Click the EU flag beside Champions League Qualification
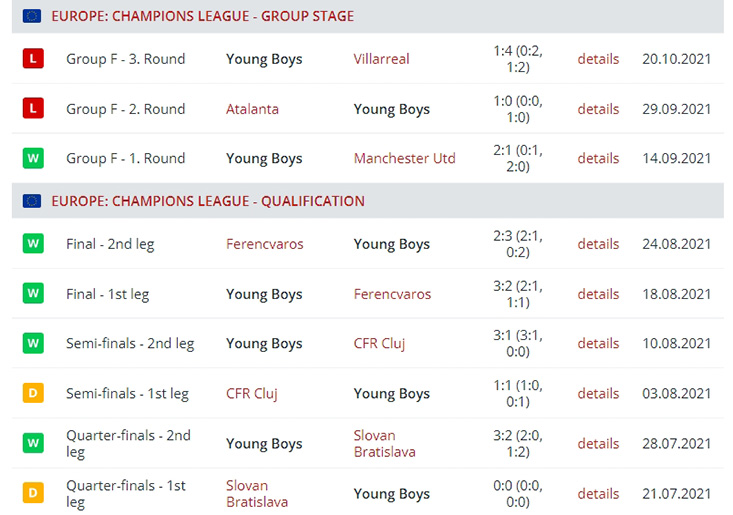 (32, 201)
